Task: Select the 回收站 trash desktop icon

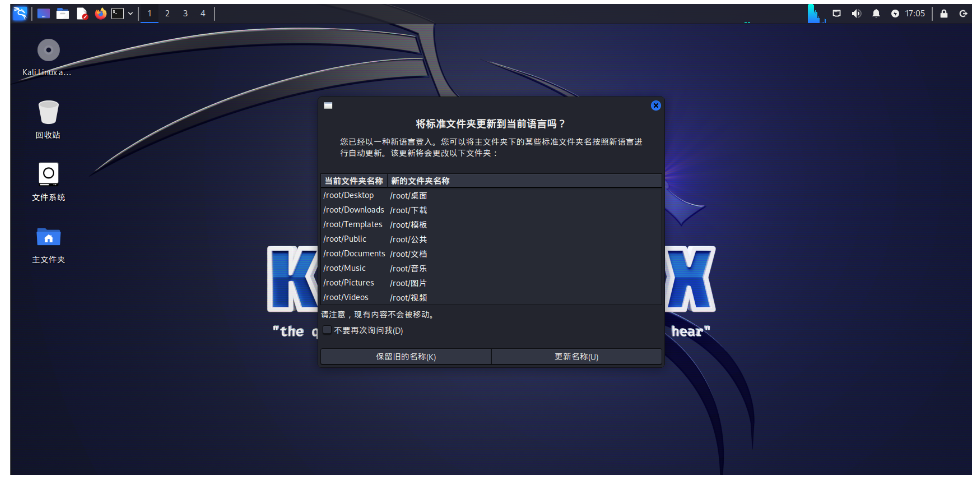Action: [48, 111]
